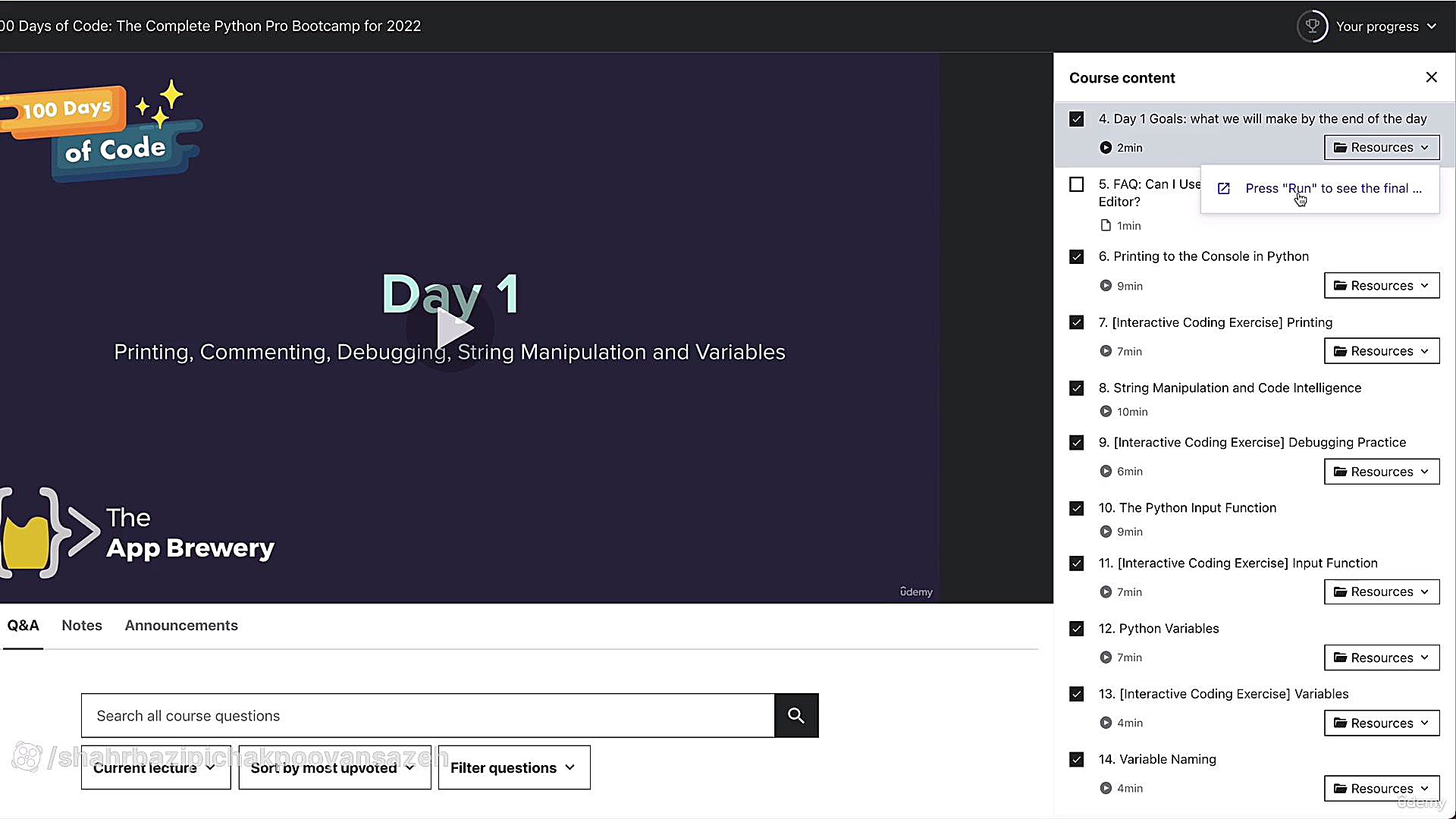Click the play icon of lecture 11, 7min

coord(1106,591)
